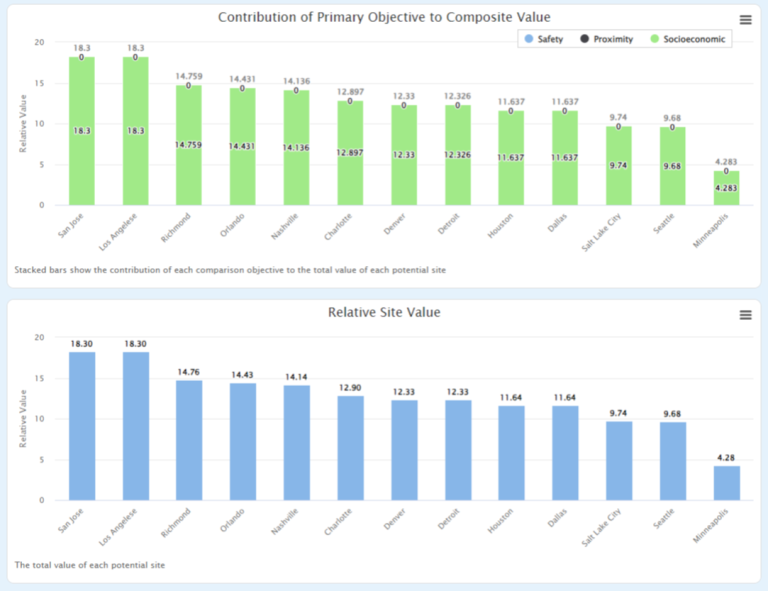
Task: Click the Relative Site Value chart title
Action: coord(384,312)
